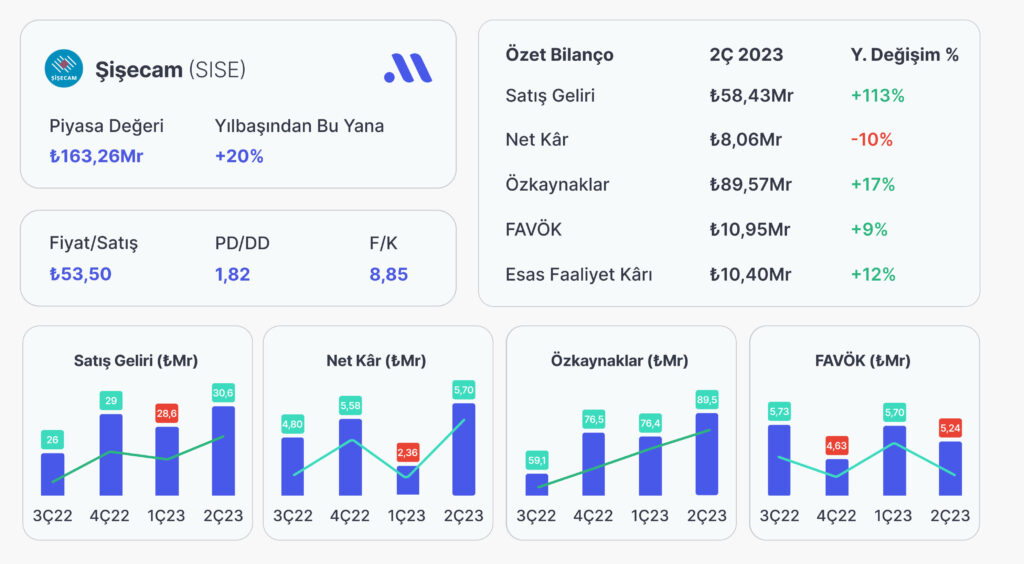Click the red 2,36 label in Net Kâr chart

[x=408, y=452]
